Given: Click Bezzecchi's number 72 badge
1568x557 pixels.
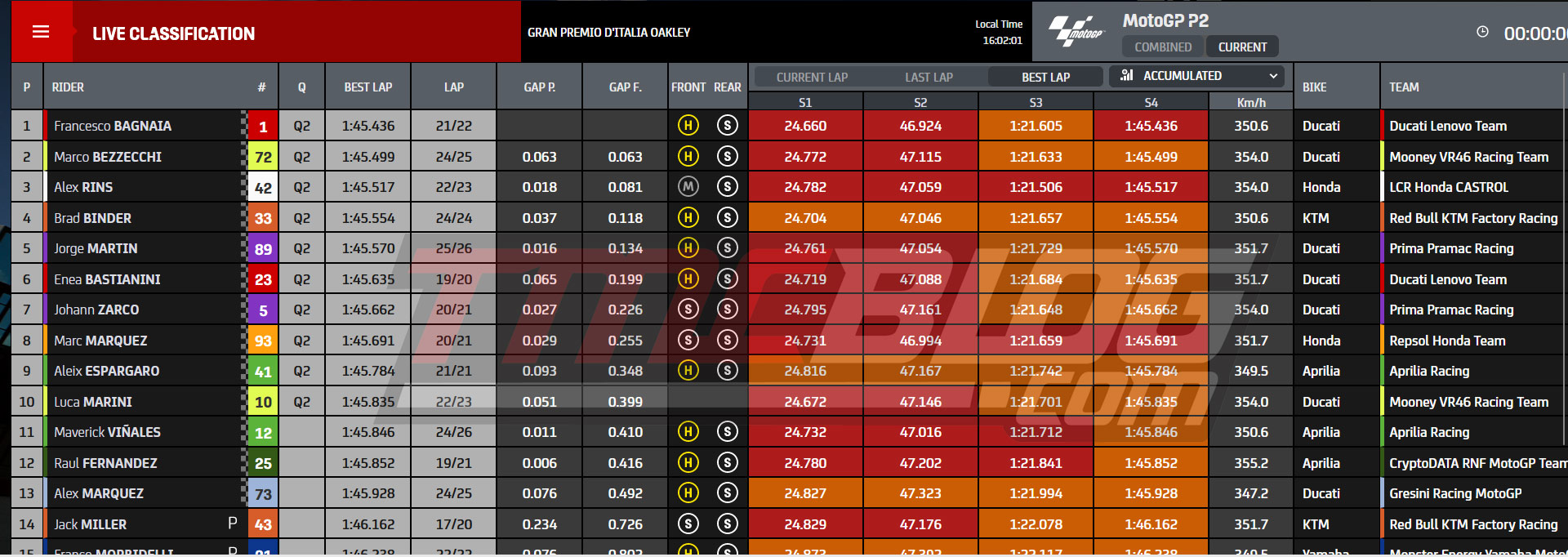Looking at the screenshot, I should [263, 157].
